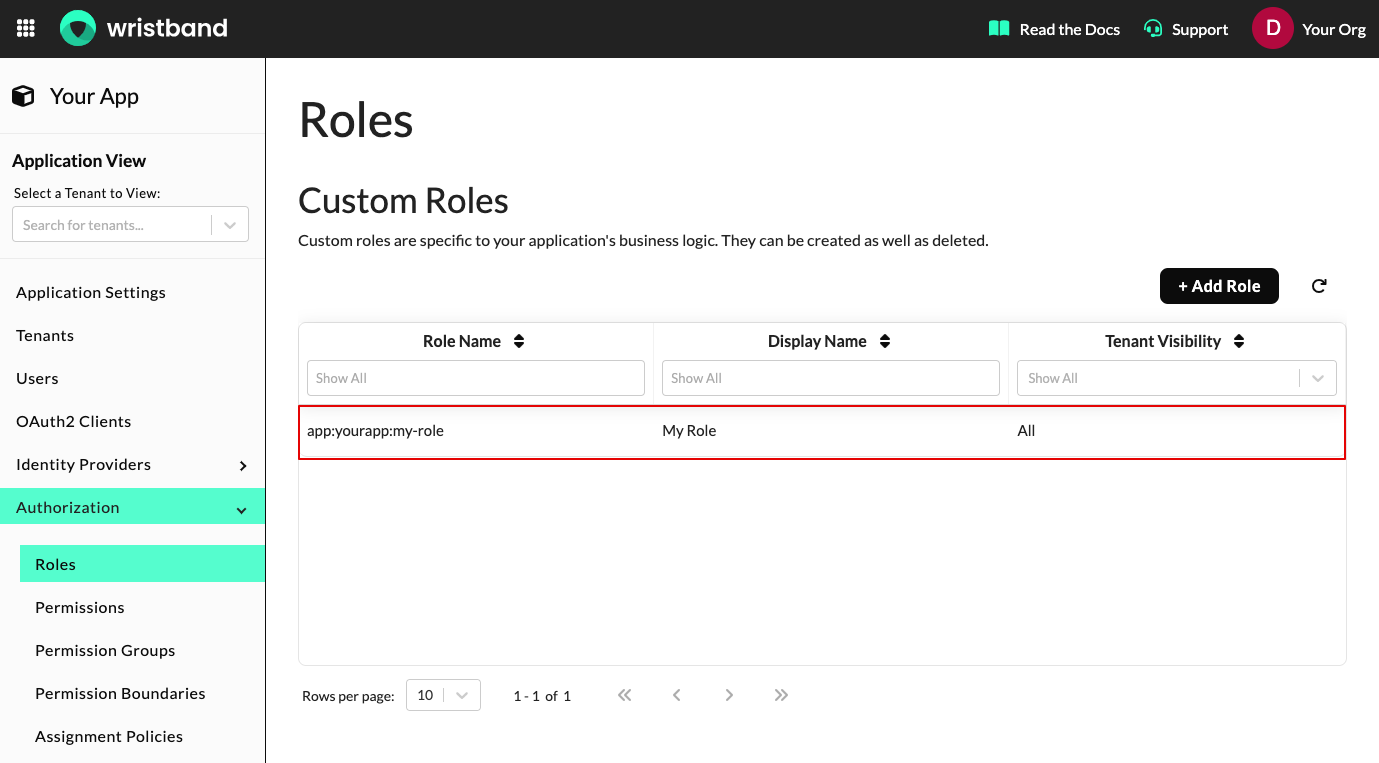Screen dimensions: 1379x763
Task: Expand the Identity Providers section
Action: [x=241, y=464]
